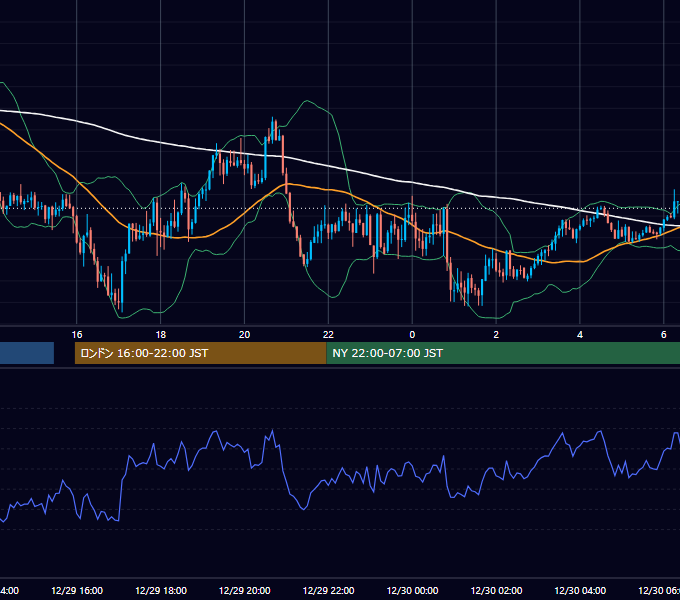Click the hour label 0 on upper axis
680x600 pixels.
pyautogui.click(x=412, y=334)
